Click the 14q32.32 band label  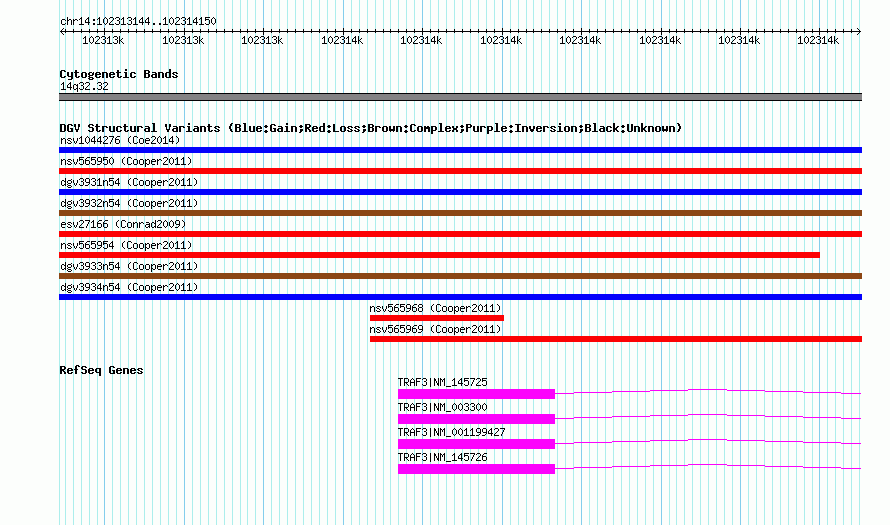coord(84,86)
